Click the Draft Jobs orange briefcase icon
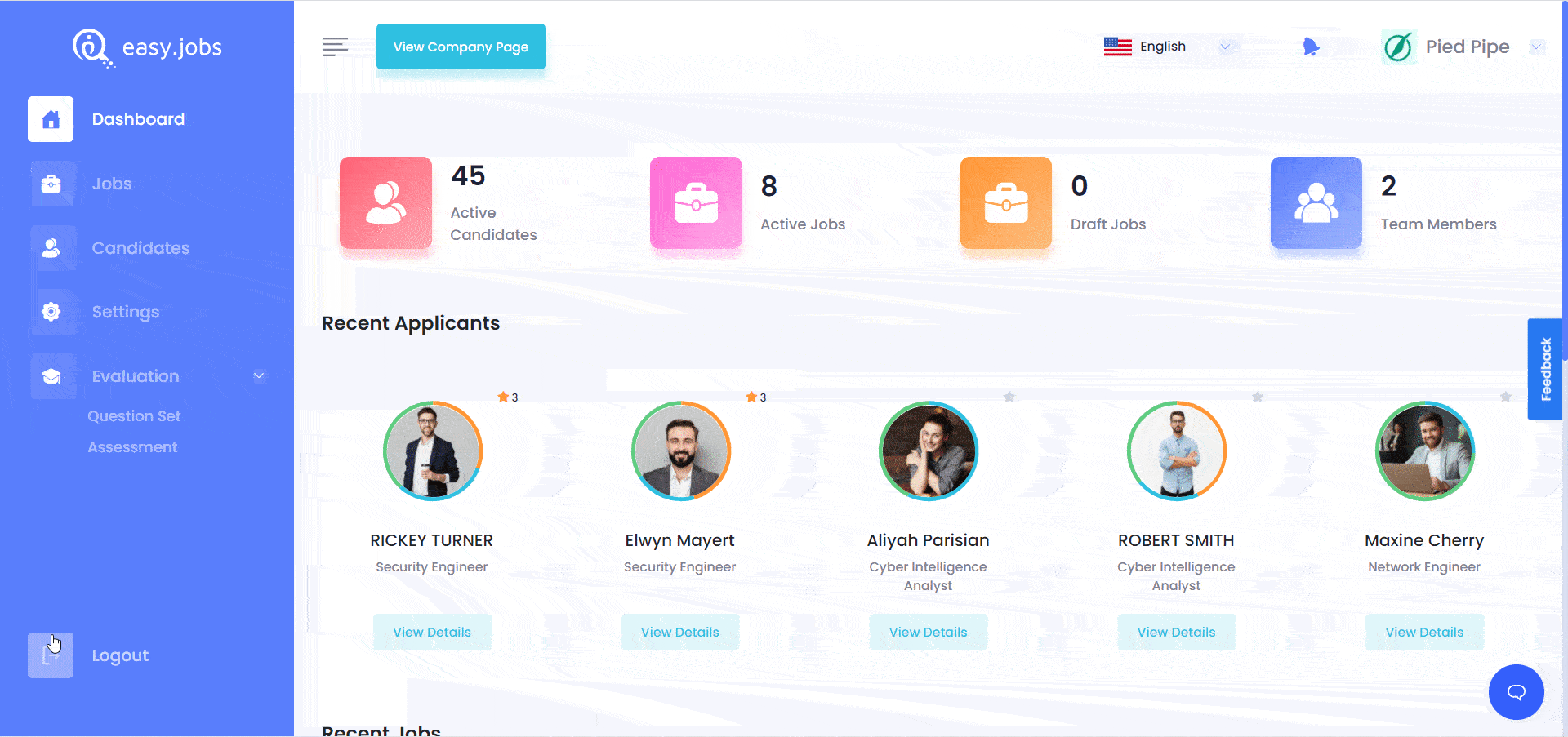 (x=1006, y=202)
